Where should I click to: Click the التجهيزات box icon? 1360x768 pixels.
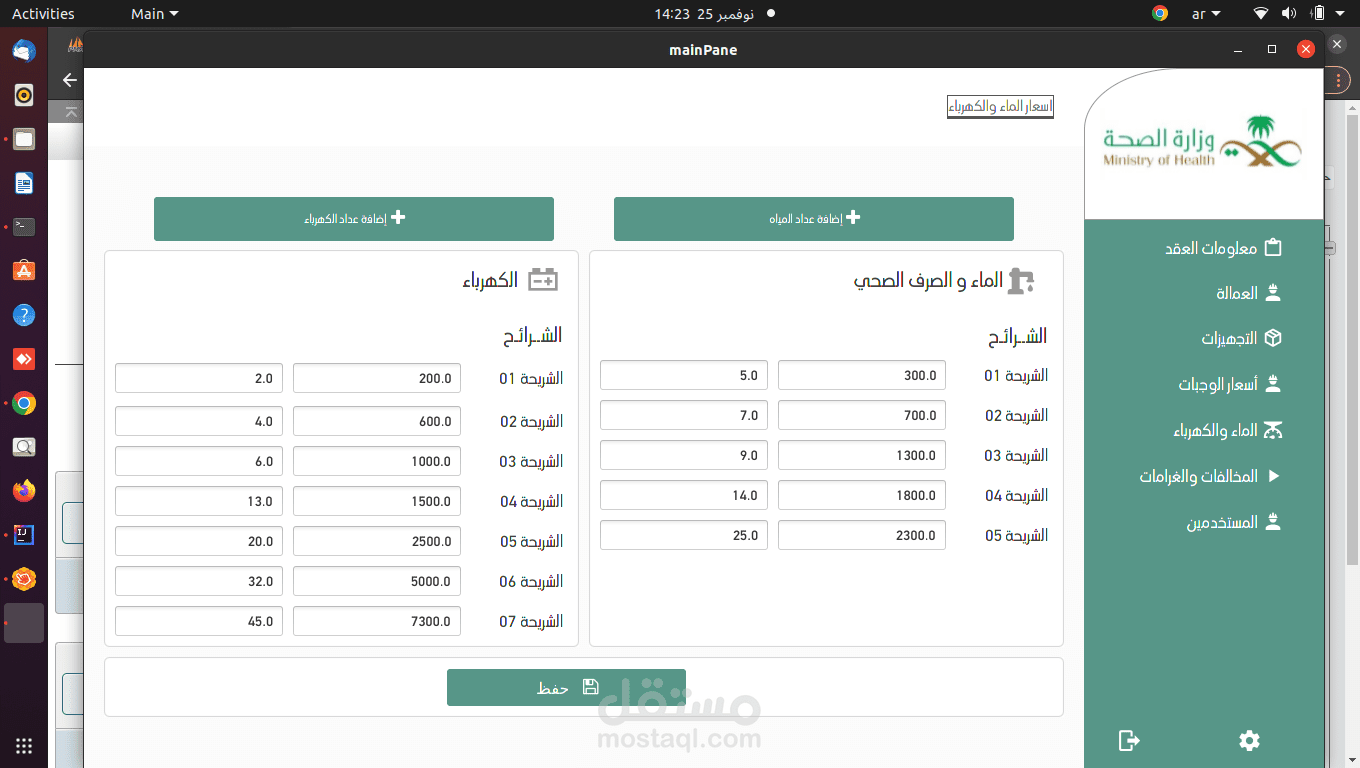pyautogui.click(x=1273, y=338)
